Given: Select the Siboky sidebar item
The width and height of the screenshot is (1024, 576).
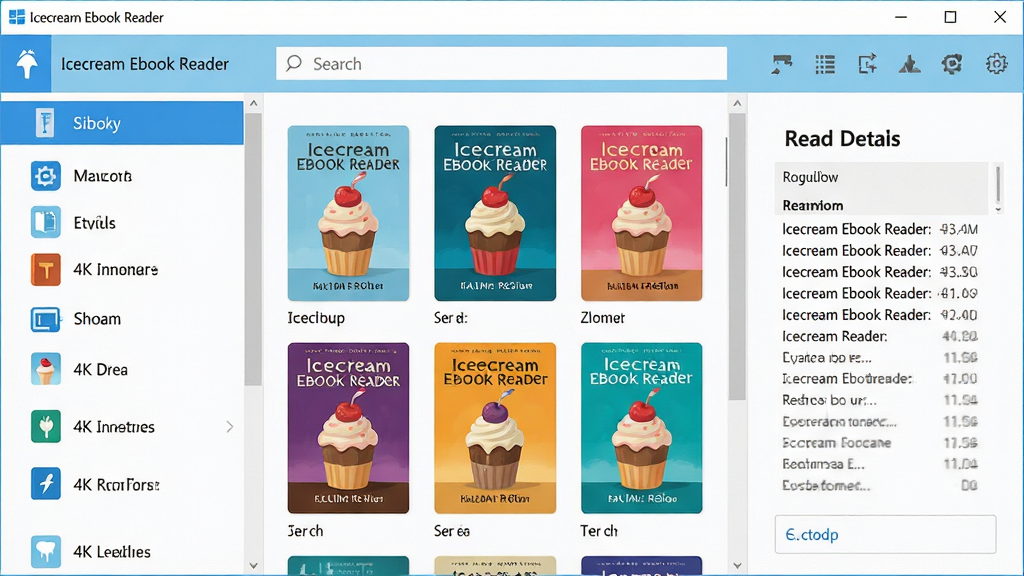Looking at the screenshot, I should (122, 123).
